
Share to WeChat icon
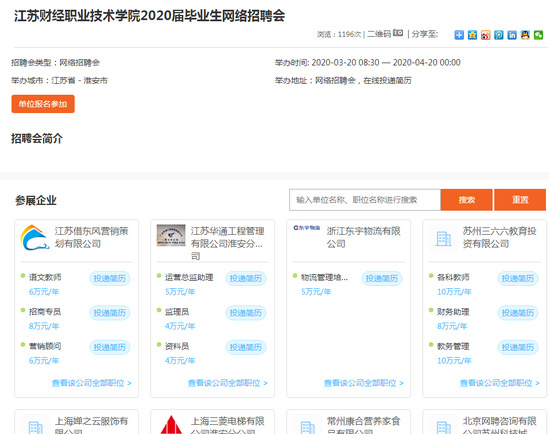(538, 35)
